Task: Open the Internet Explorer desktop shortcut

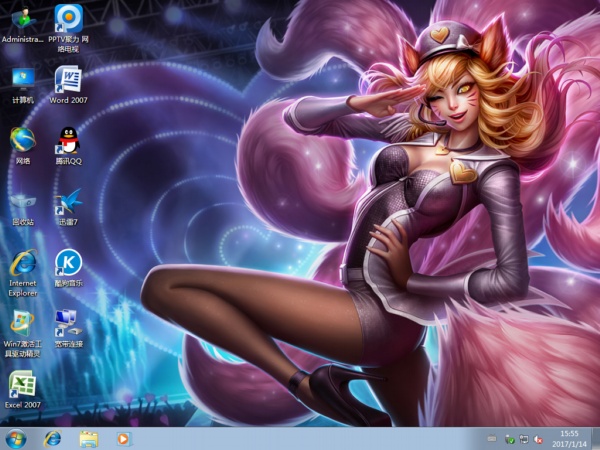Action: [22, 264]
